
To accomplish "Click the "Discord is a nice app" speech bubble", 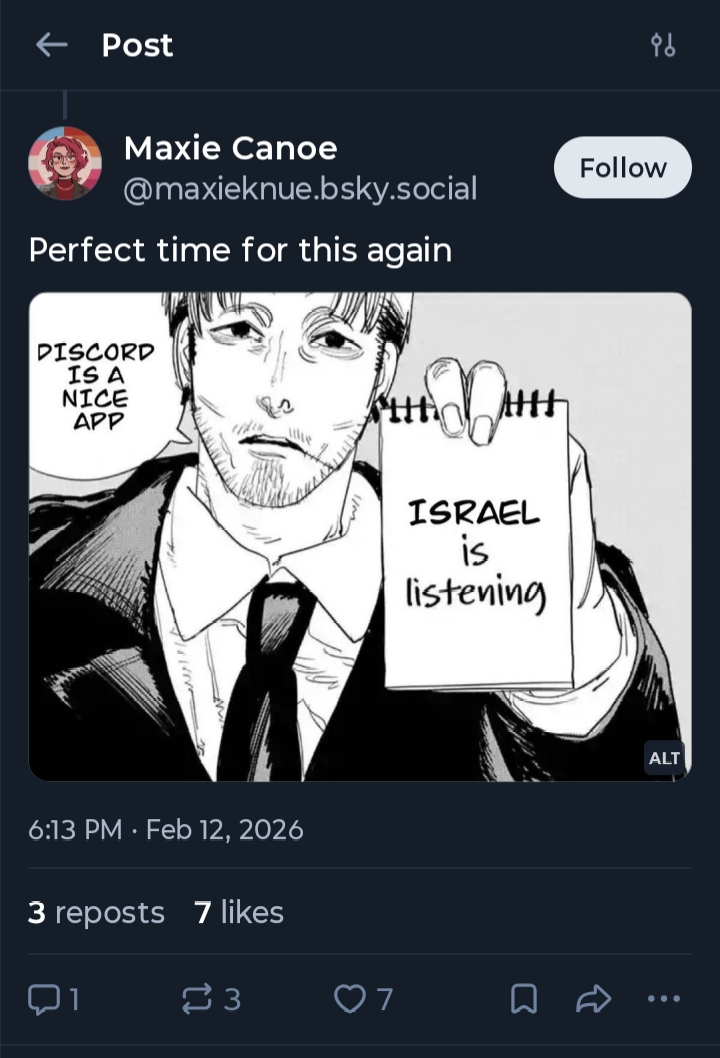I will pos(96,385).
